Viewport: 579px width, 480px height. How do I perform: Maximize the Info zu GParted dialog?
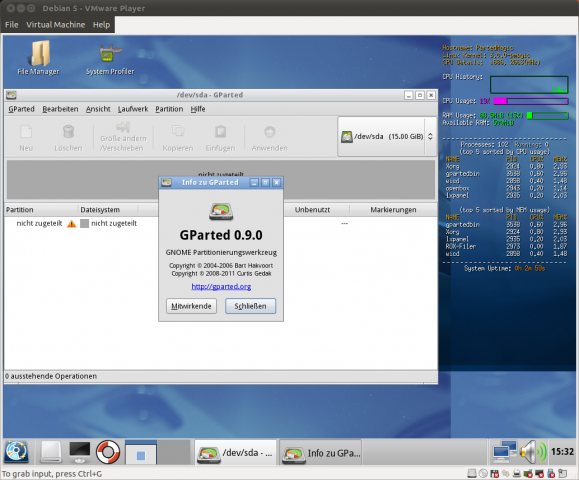[265, 182]
